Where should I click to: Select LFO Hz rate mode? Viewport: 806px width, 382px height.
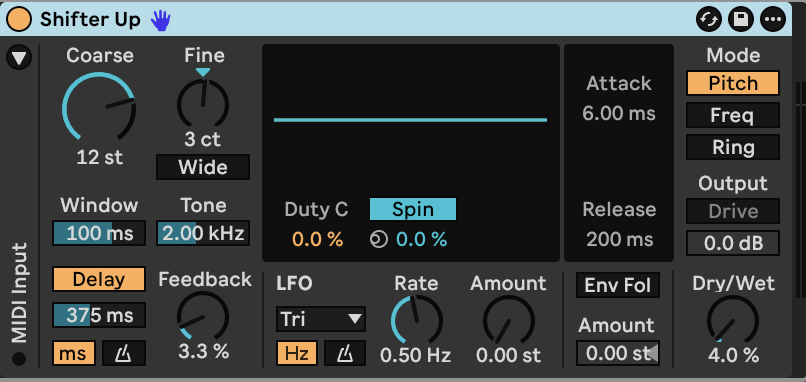297,353
